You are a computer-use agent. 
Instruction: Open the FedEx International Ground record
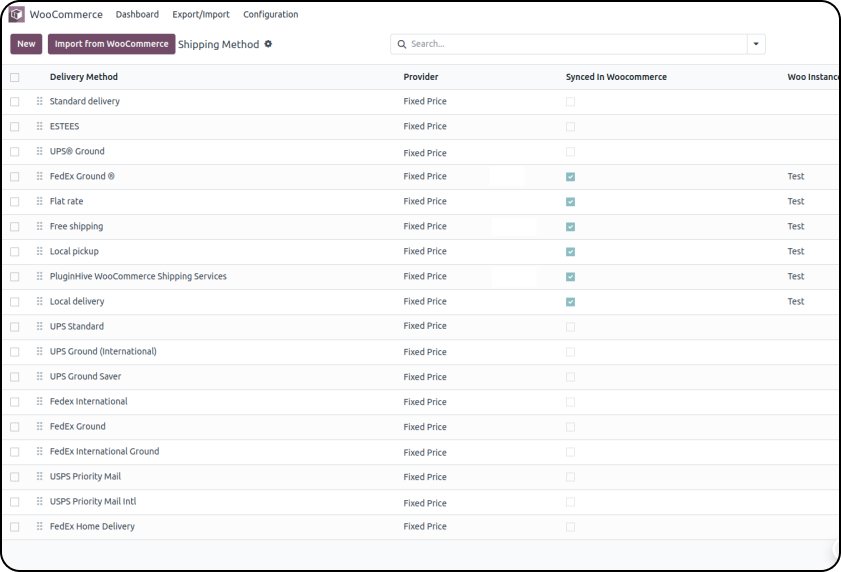tap(105, 451)
